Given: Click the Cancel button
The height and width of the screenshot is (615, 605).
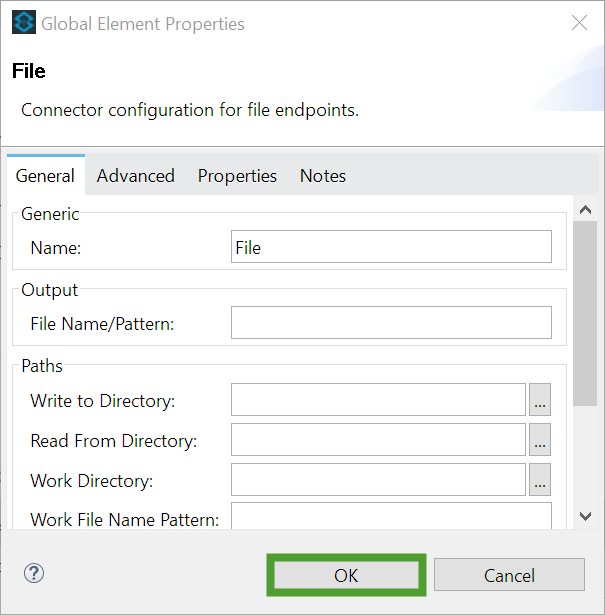Looking at the screenshot, I should point(509,575).
